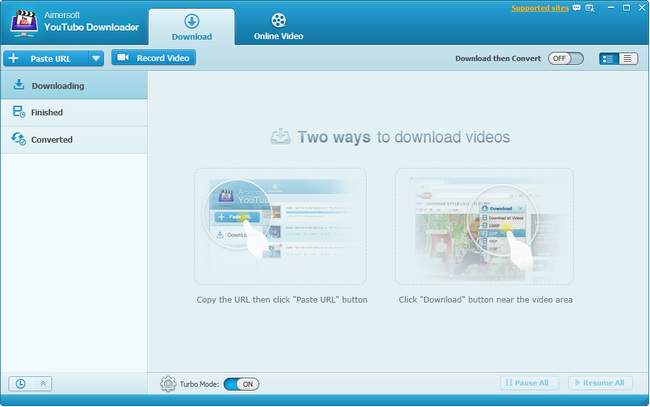Click the Download button tutorial illustration
Image resolution: width=650 pixels, height=407 pixels.
point(485,226)
